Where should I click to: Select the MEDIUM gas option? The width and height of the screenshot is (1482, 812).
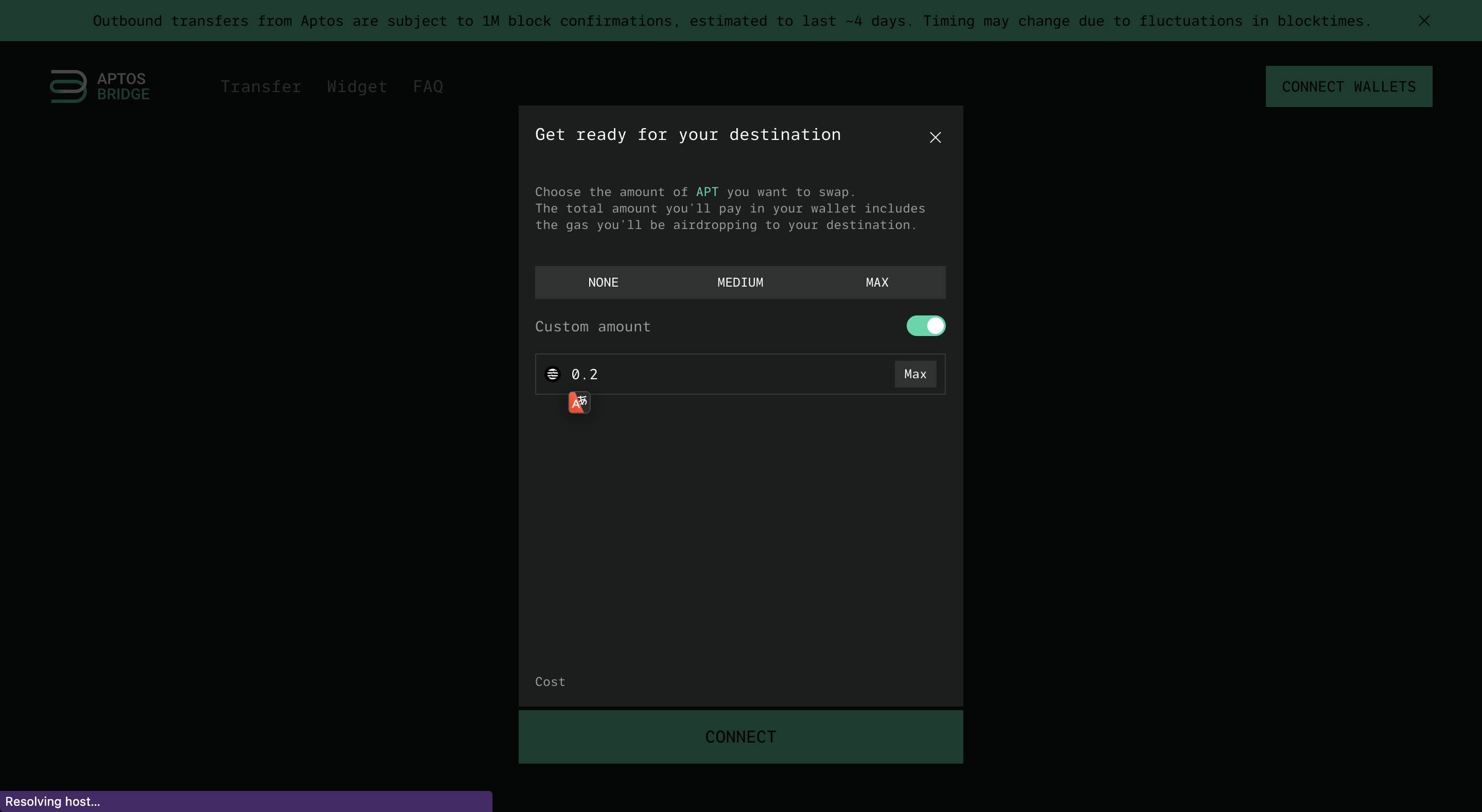pos(740,283)
